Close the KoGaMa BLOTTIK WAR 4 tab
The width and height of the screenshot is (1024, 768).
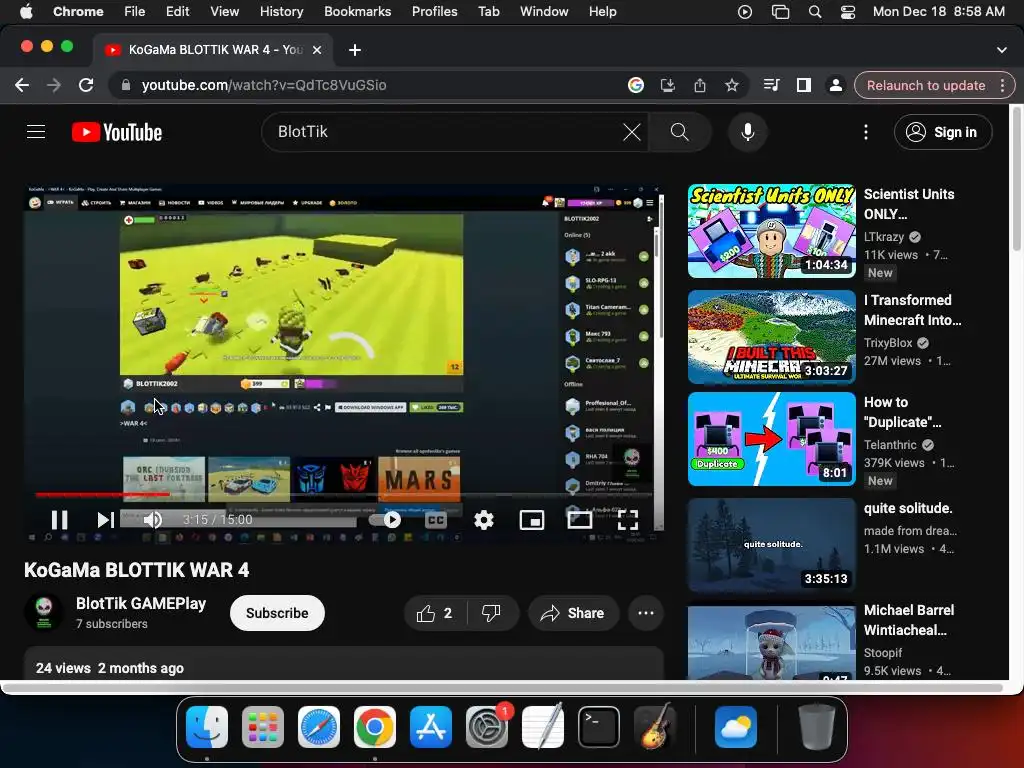point(317,50)
